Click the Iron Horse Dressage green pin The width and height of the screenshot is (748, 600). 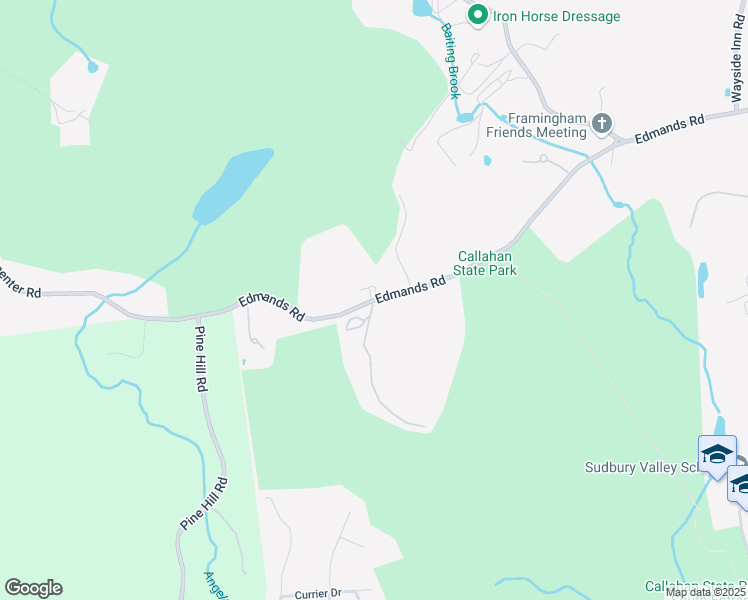478,16
